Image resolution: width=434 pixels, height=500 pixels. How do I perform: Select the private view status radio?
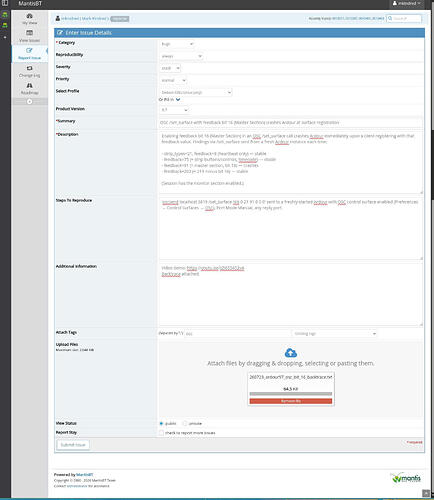click(185, 423)
